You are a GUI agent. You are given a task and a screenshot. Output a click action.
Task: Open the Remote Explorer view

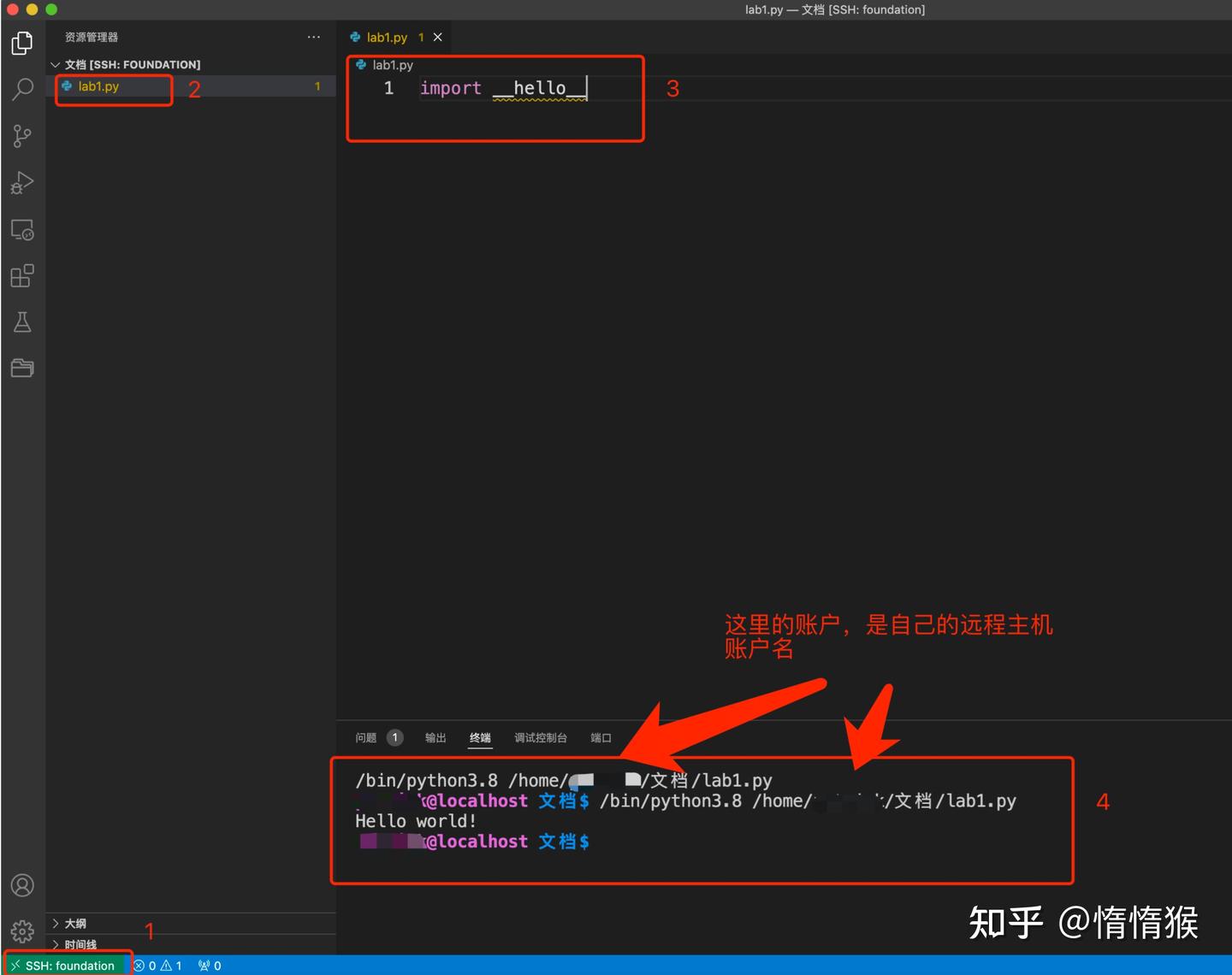pyautogui.click(x=22, y=229)
